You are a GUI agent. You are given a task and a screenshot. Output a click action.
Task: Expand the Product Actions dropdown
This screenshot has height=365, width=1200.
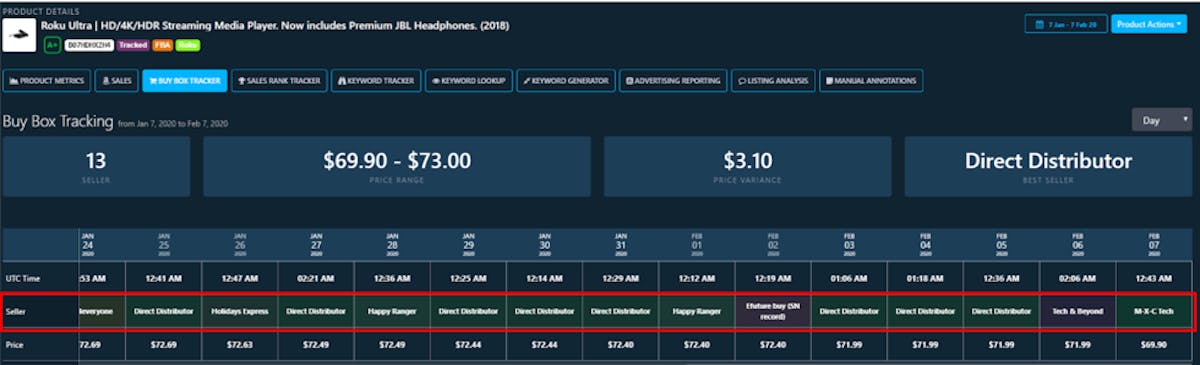click(x=1149, y=24)
